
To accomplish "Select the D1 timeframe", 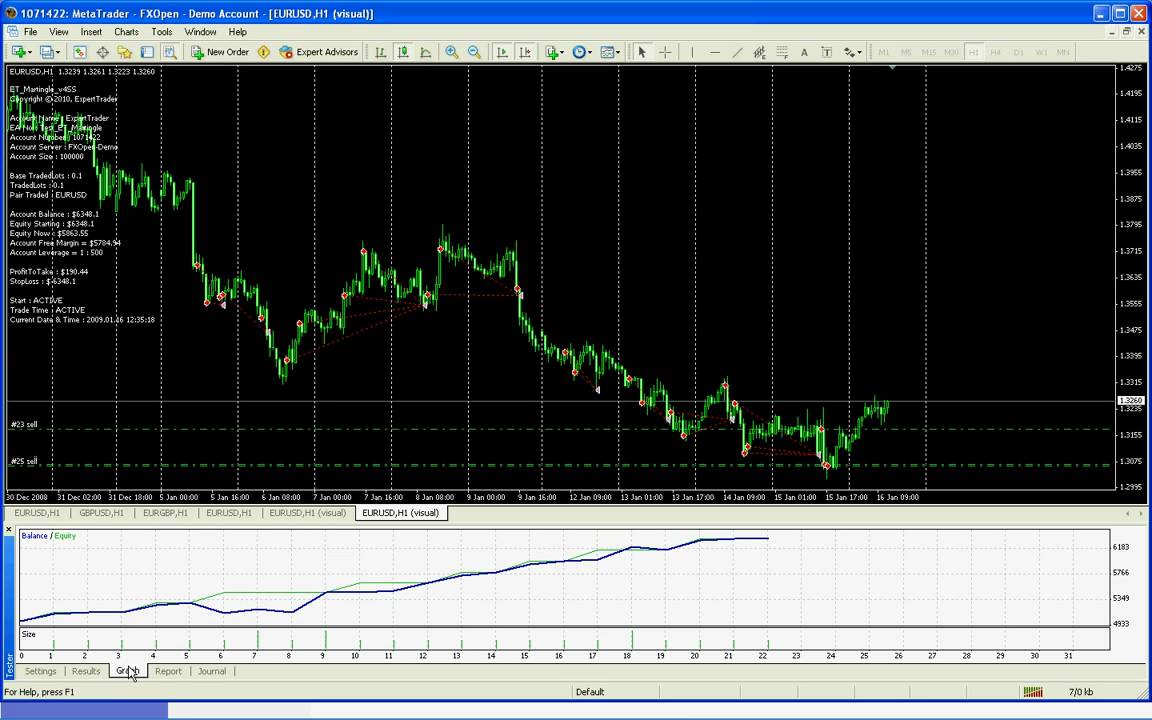I will (x=1018, y=52).
